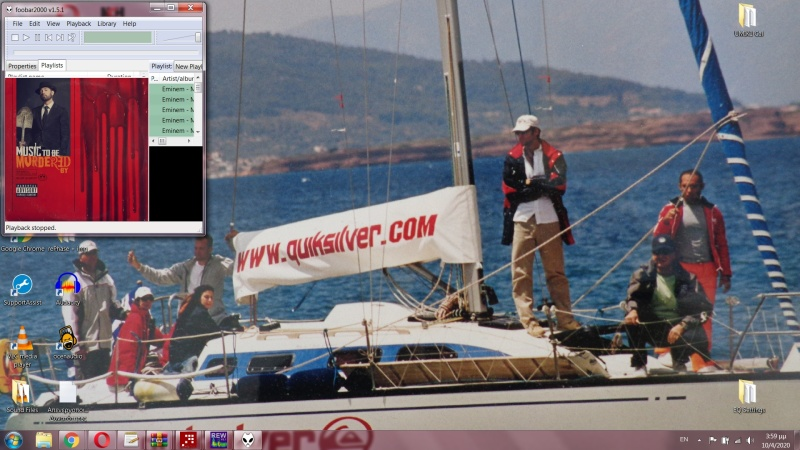Click the EN language indicator in the tray

pos(684,439)
